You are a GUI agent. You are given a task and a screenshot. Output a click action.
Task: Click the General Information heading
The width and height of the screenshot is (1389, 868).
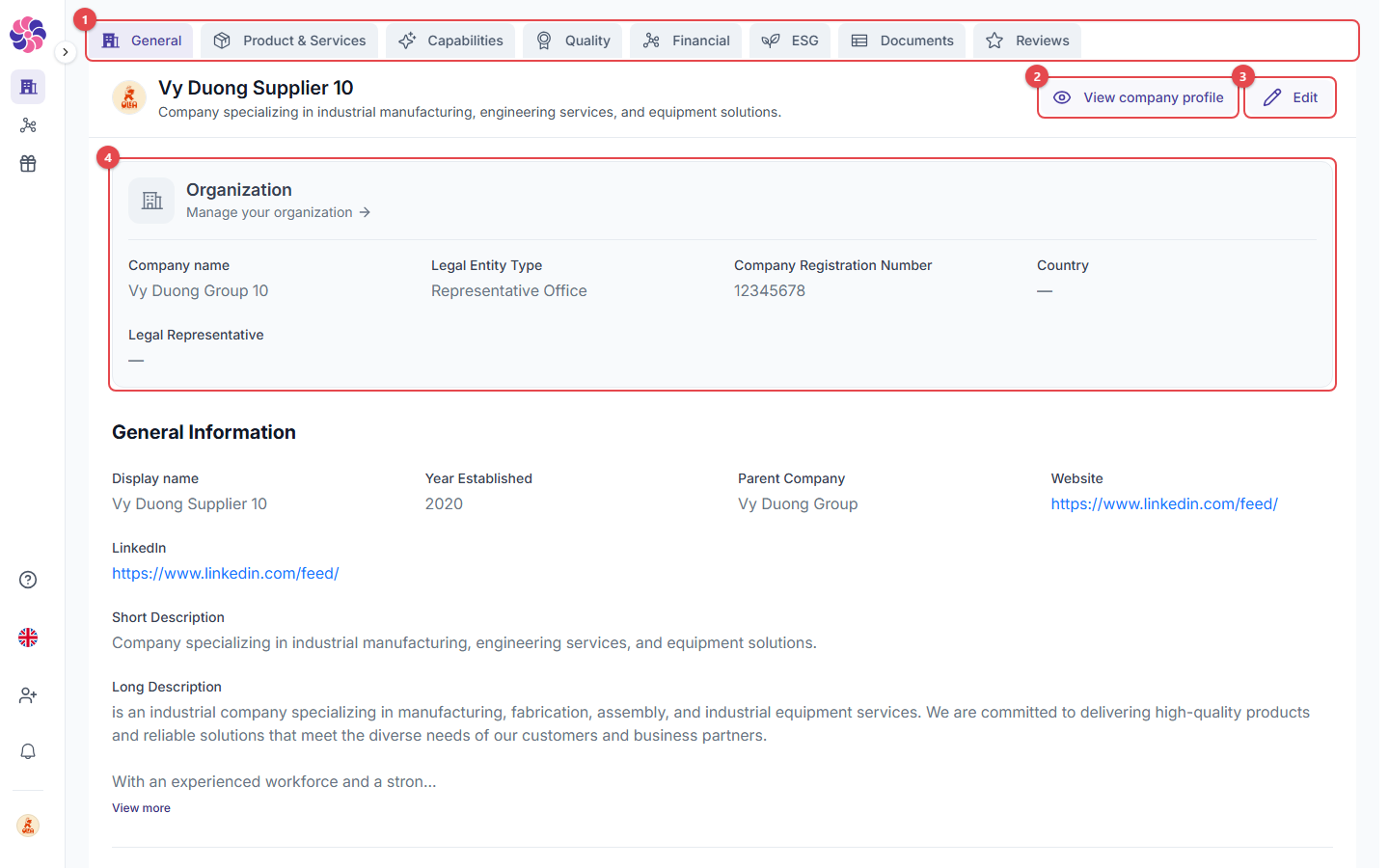[204, 432]
